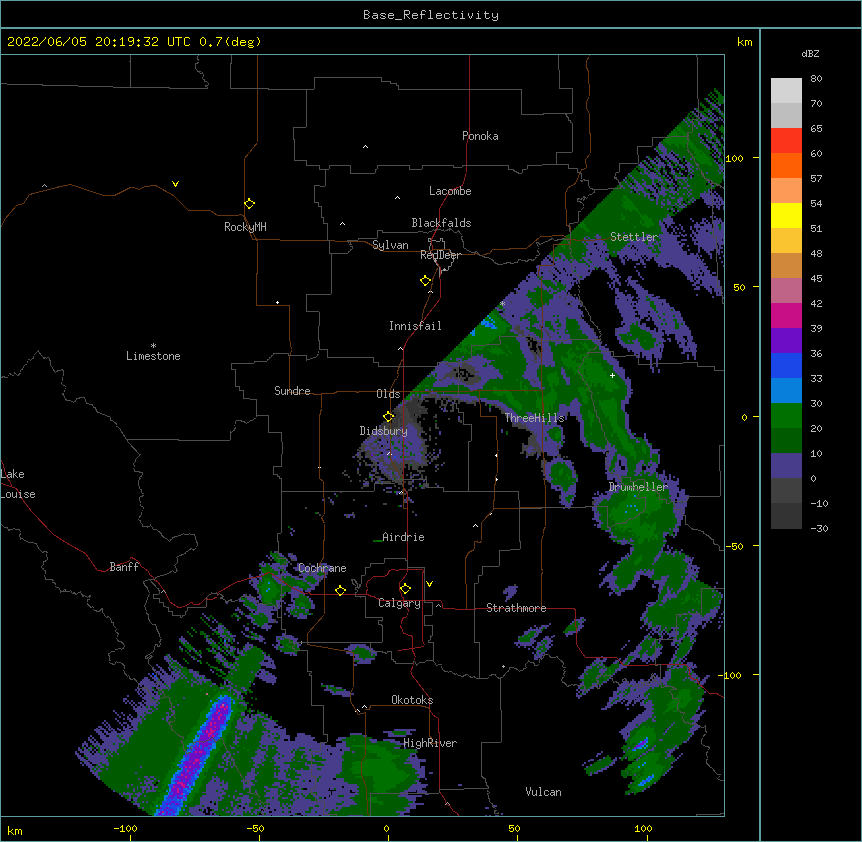The image size is (862, 842).
Task: Click the Cochrane town label
Action: (322, 568)
